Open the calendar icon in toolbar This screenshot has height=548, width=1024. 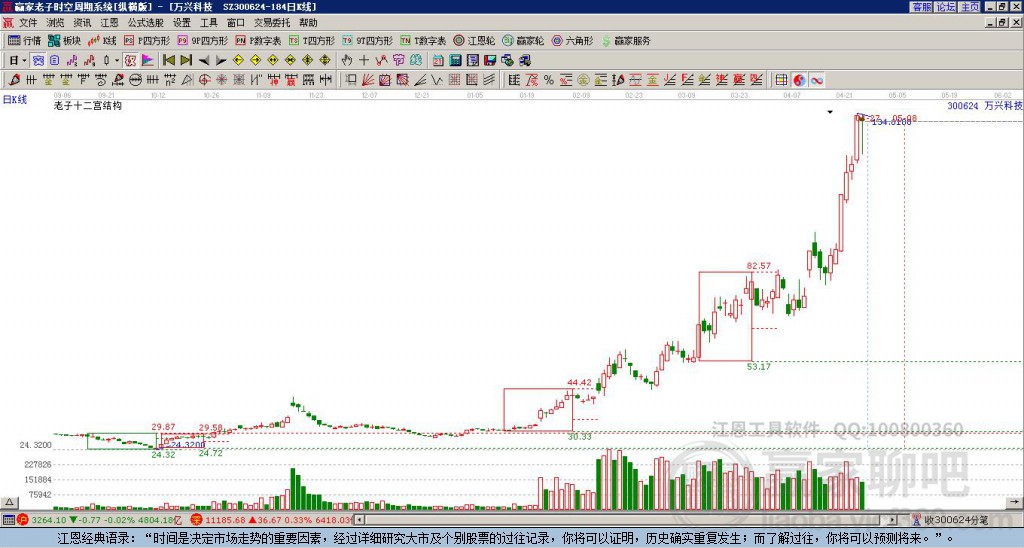438,61
